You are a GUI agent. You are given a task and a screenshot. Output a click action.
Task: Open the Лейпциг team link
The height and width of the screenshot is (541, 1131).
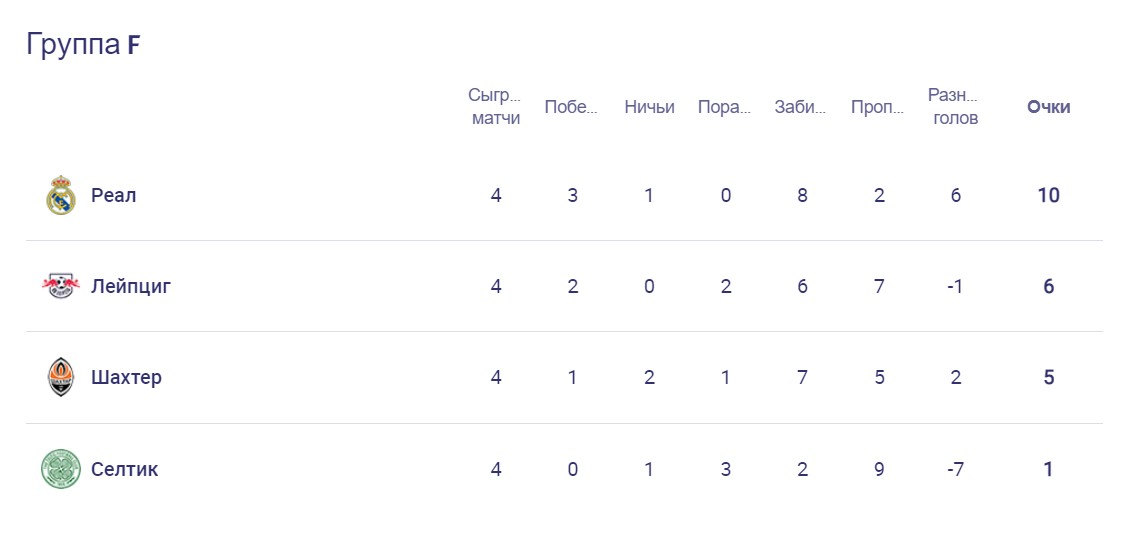pyautogui.click(x=131, y=286)
